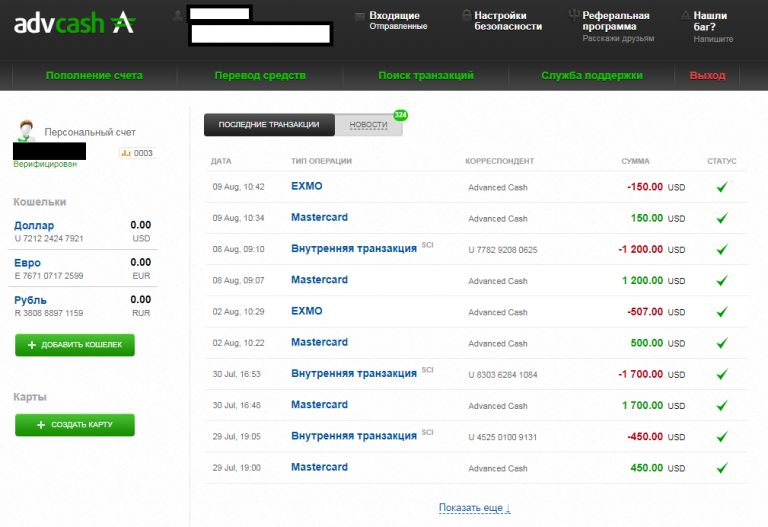
Task: Click status checkmark for -1 700.00 row
Action: [722, 374]
